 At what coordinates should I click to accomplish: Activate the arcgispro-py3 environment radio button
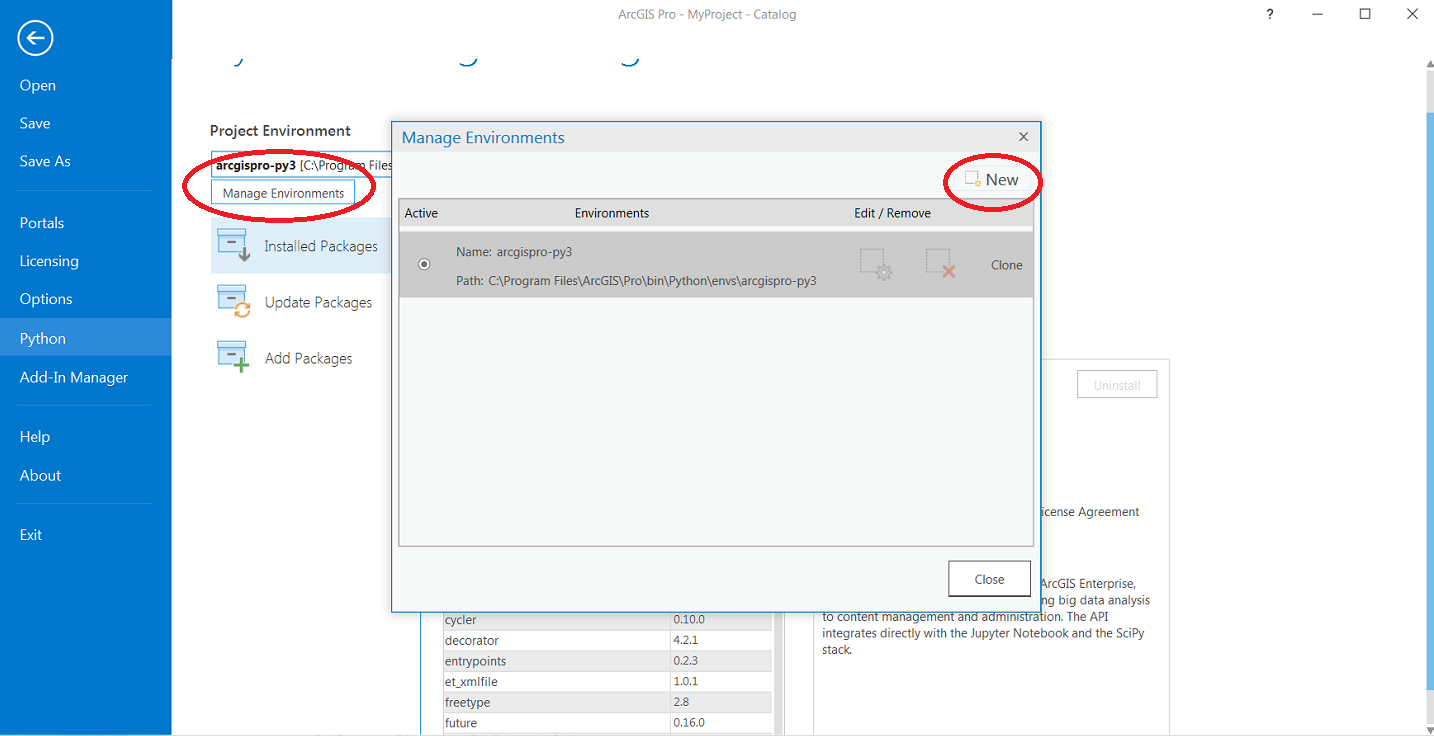point(424,264)
